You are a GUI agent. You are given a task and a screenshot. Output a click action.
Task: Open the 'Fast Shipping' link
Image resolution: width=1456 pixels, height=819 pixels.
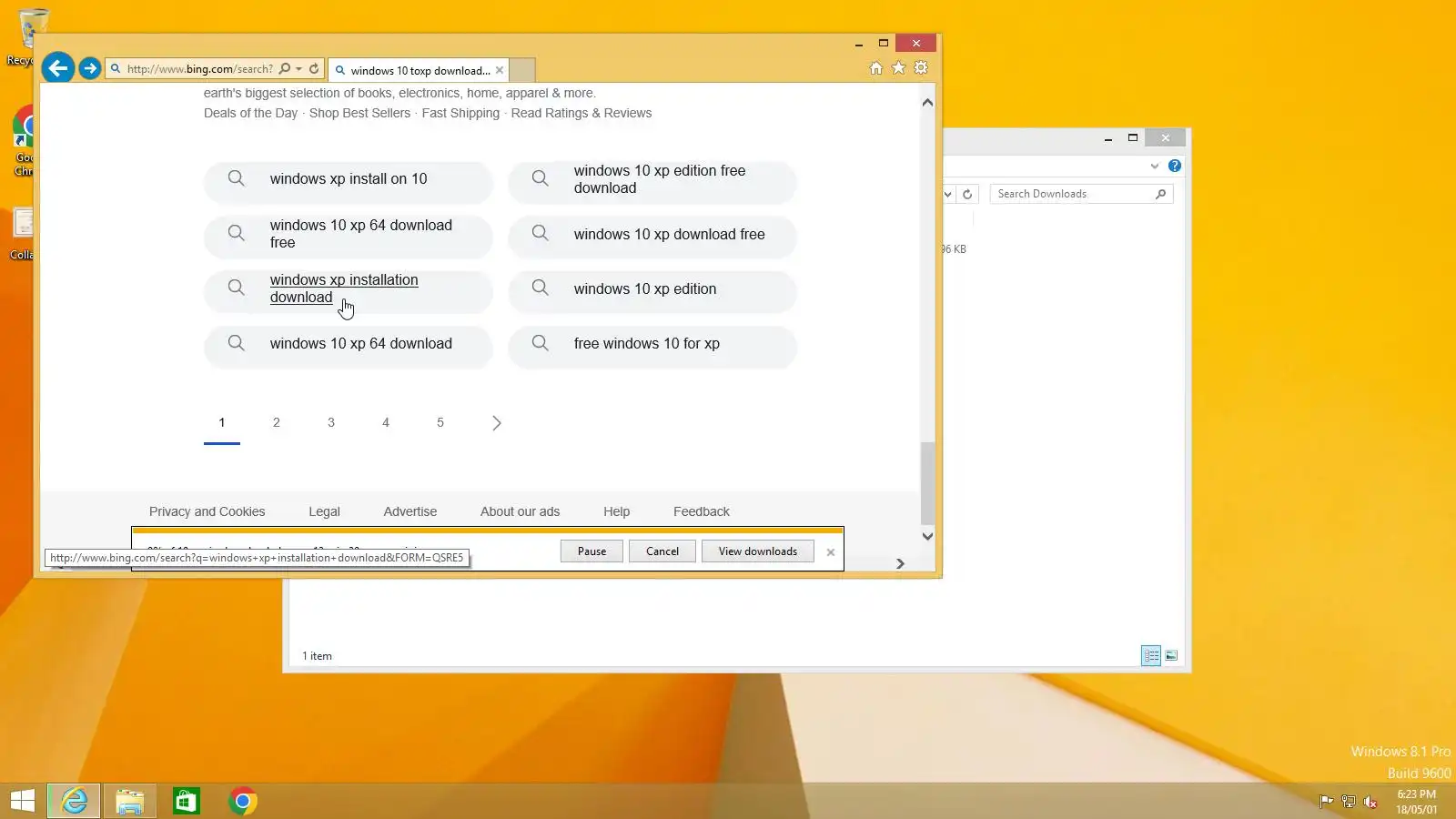tap(460, 113)
